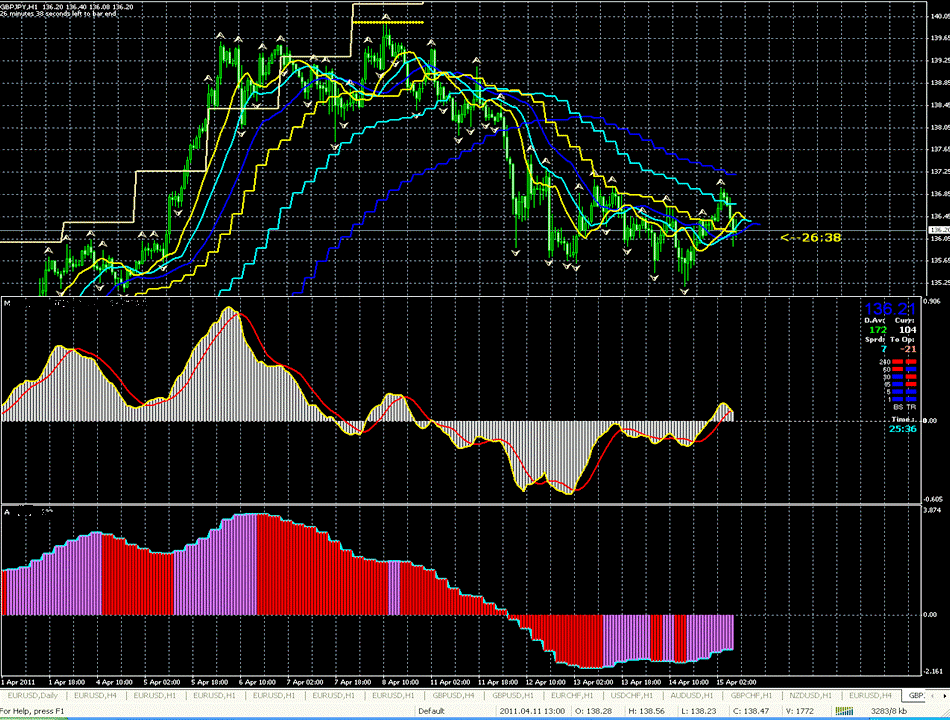Click the -0.605 indicator scale value
The image size is (950, 720).
(933, 499)
